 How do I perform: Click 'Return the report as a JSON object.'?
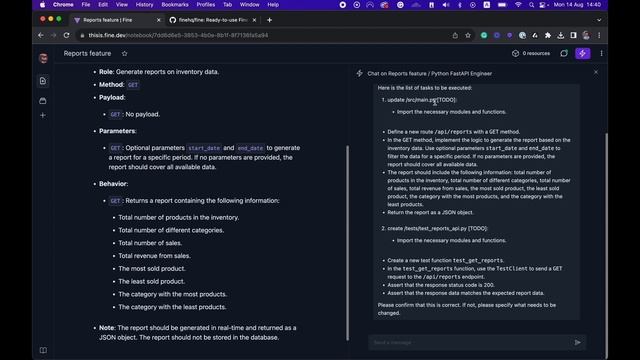point(430,213)
